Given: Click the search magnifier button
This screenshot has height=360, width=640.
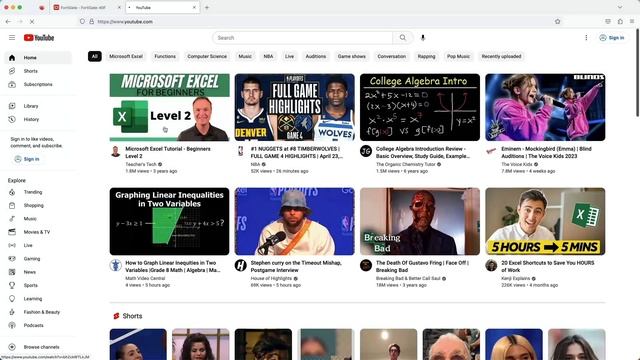Looking at the screenshot, I should tap(403, 38).
